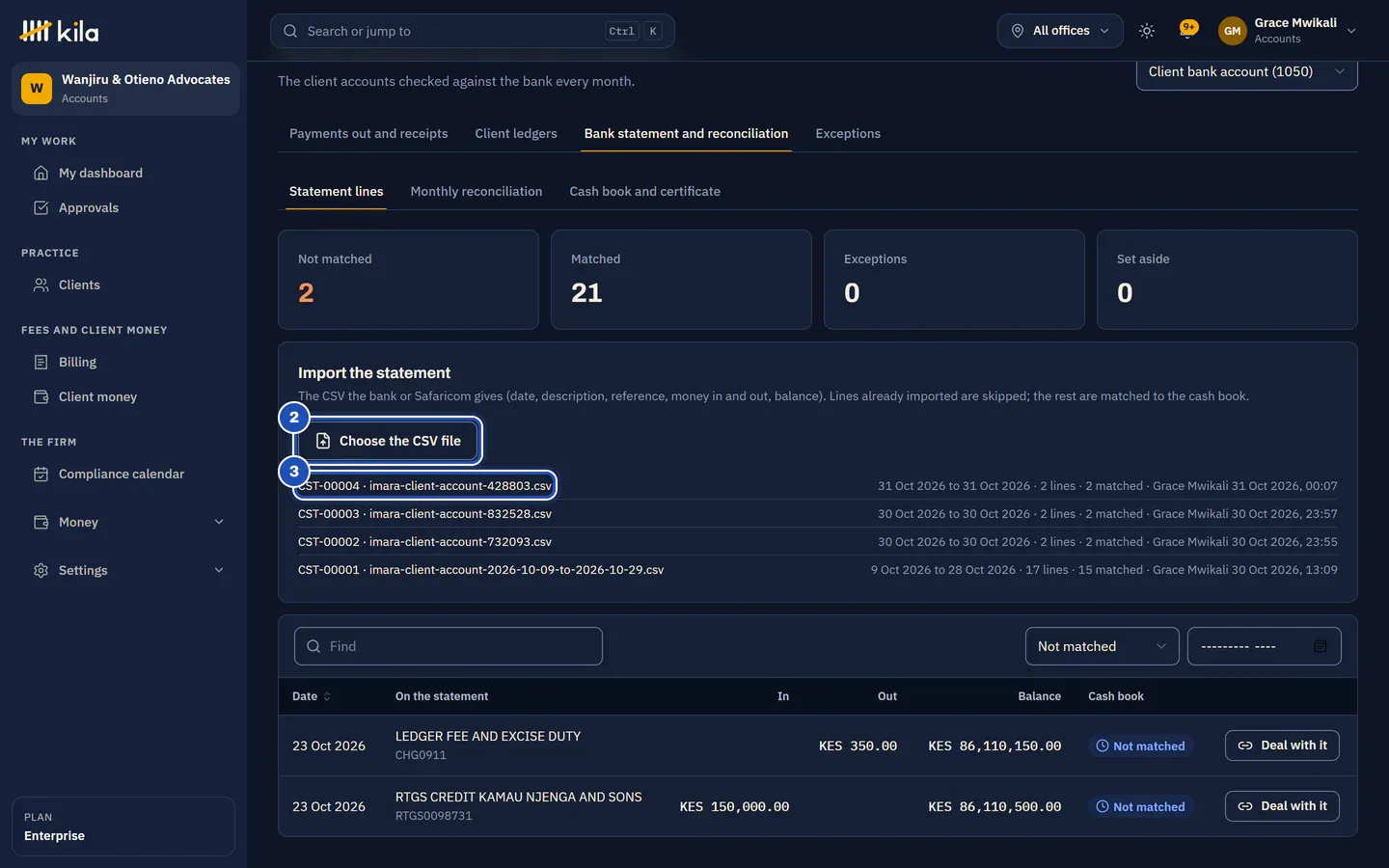Switch to Client ledgers tab
Screen dimensions: 1389x868
(x=516, y=133)
